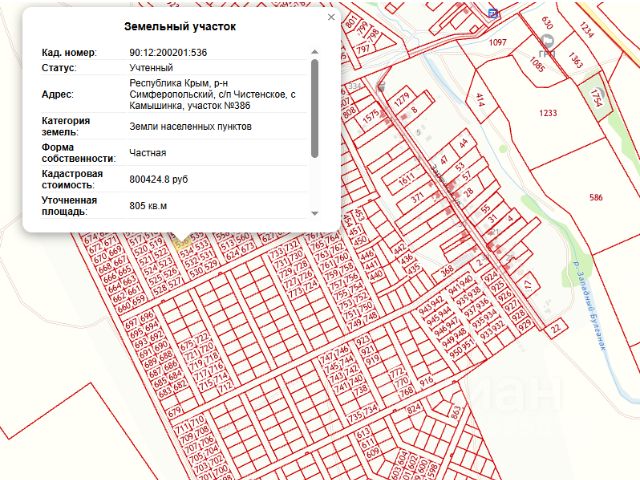Click the Форма собственности label
The height and width of the screenshot is (480, 640).
pyautogui.click(x=79, y=153)
